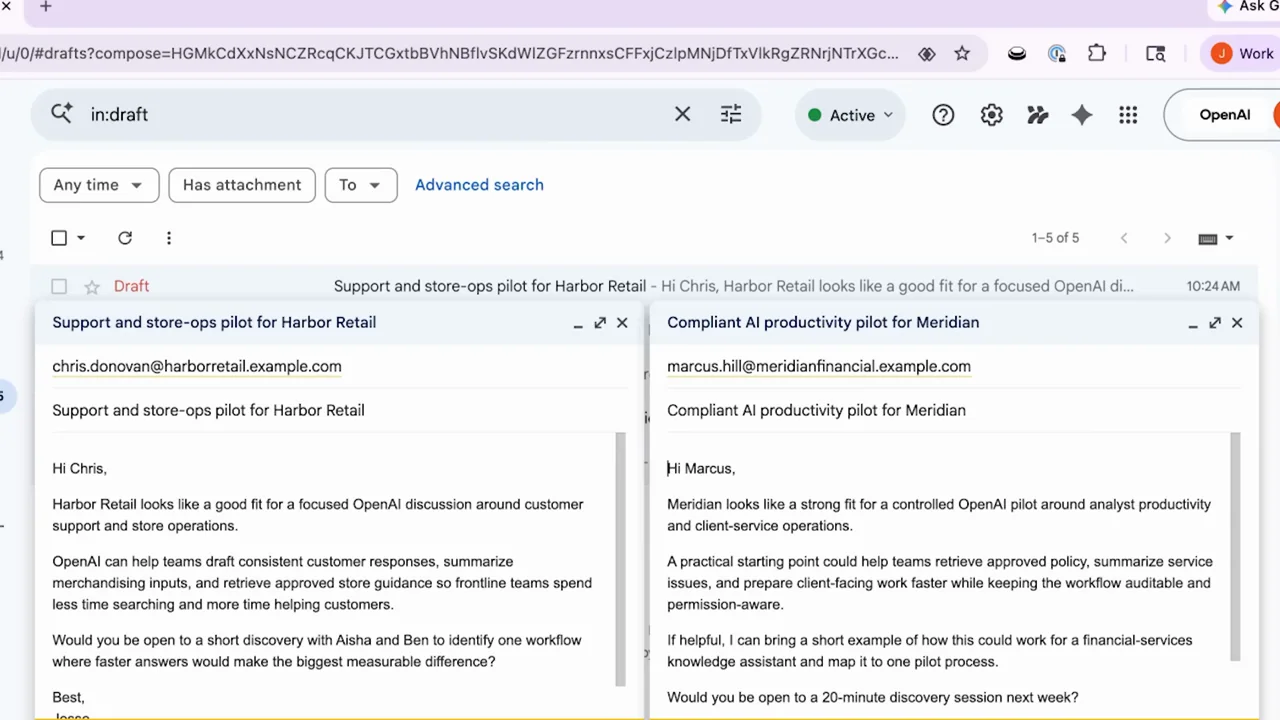1280x720 pixels.
Task: Click the Chrome toolbar icon right of puzzle
Action: pyautogui.click(x=1155, y=54)
